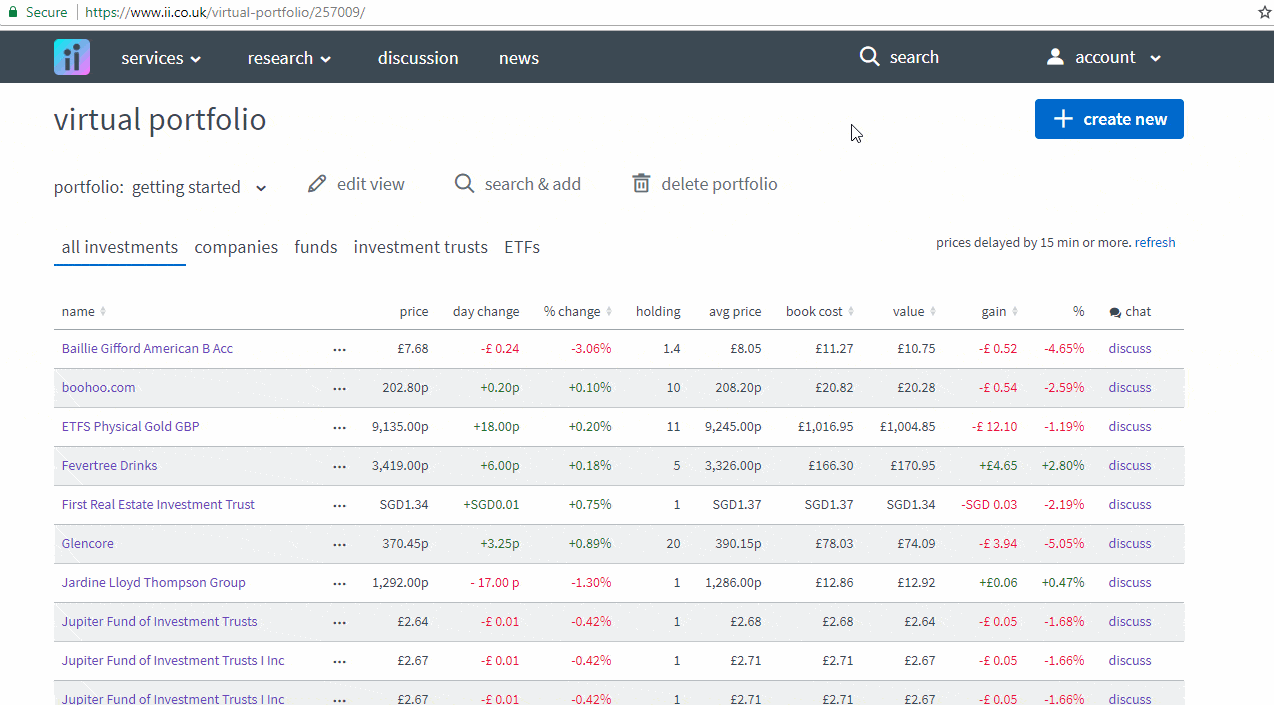
Task: Open Fevertree Drinks investment page
Action: tap(109, 466)
